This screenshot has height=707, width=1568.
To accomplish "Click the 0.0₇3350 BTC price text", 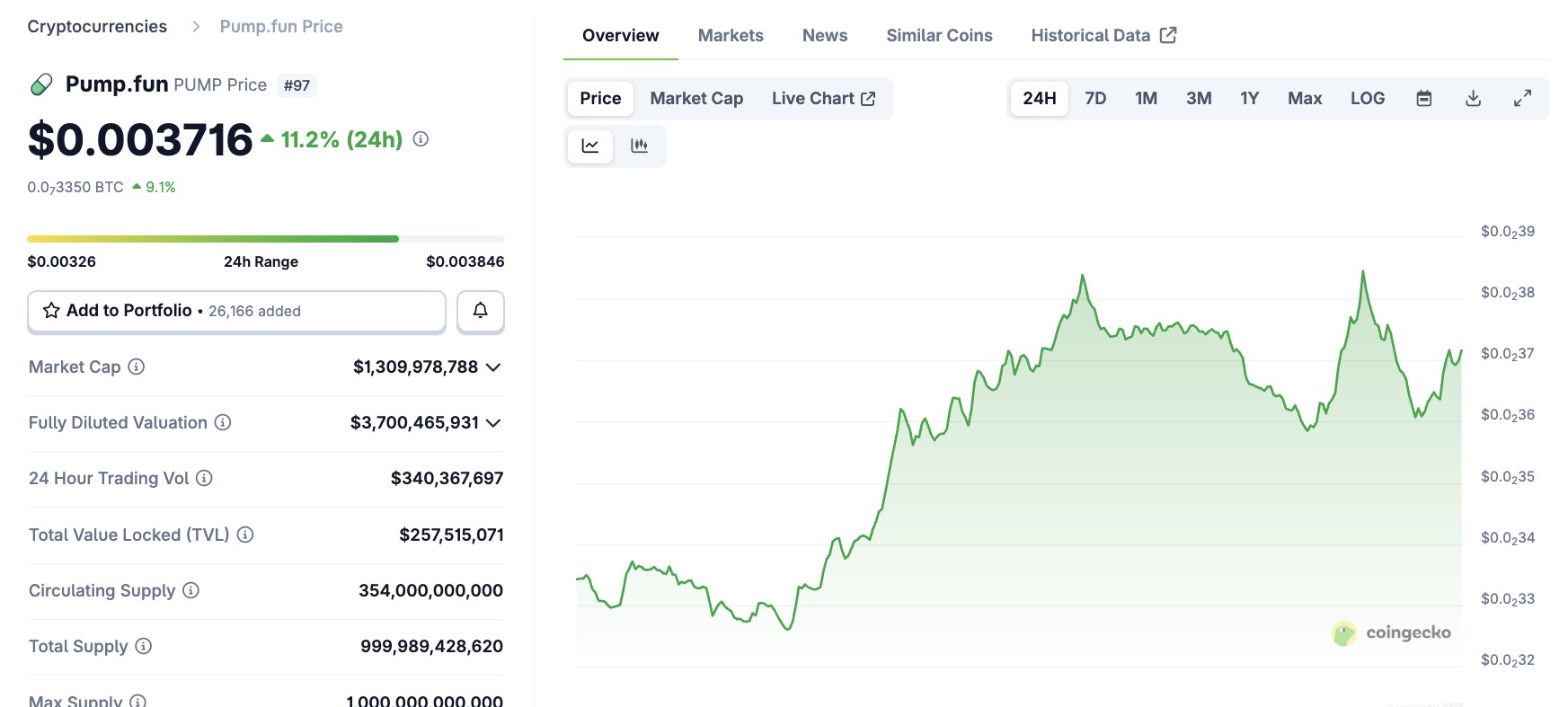I will tap(75, 187).
